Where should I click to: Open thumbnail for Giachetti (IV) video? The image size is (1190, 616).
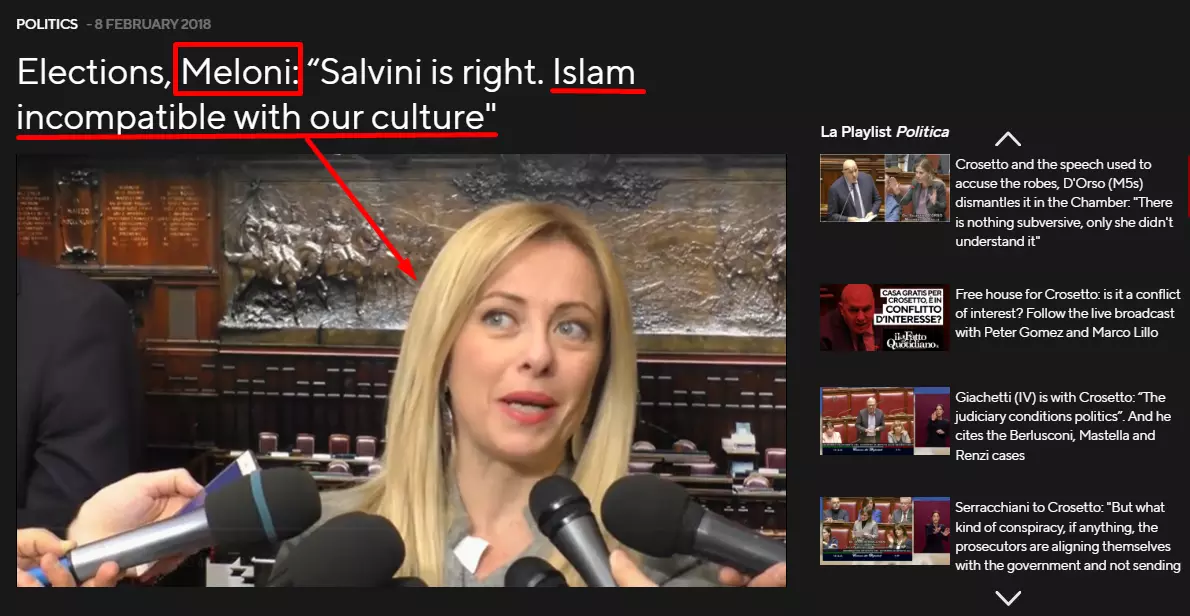[884, 421]
